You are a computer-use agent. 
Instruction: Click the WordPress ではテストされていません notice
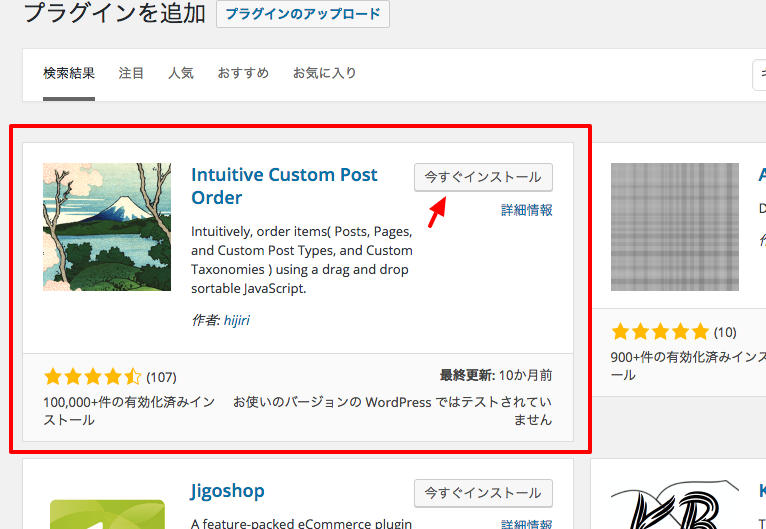click(392, 411)
